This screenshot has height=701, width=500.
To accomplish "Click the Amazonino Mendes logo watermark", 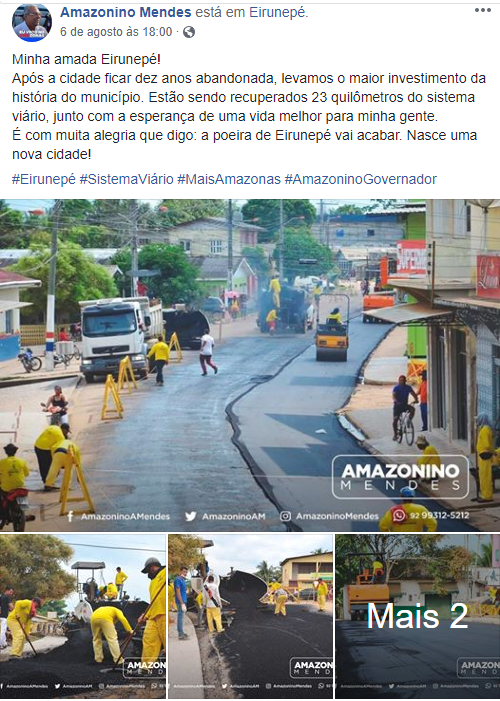I will 400,477.
